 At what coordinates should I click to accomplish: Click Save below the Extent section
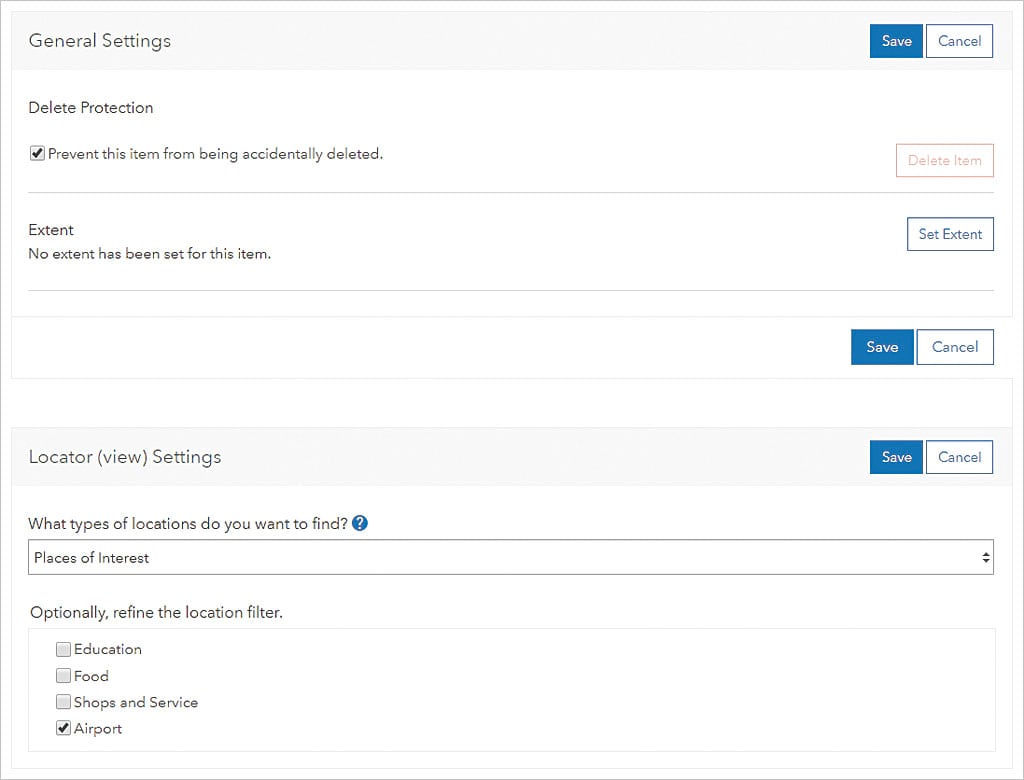pyautogui.click(x=882, y=347)
